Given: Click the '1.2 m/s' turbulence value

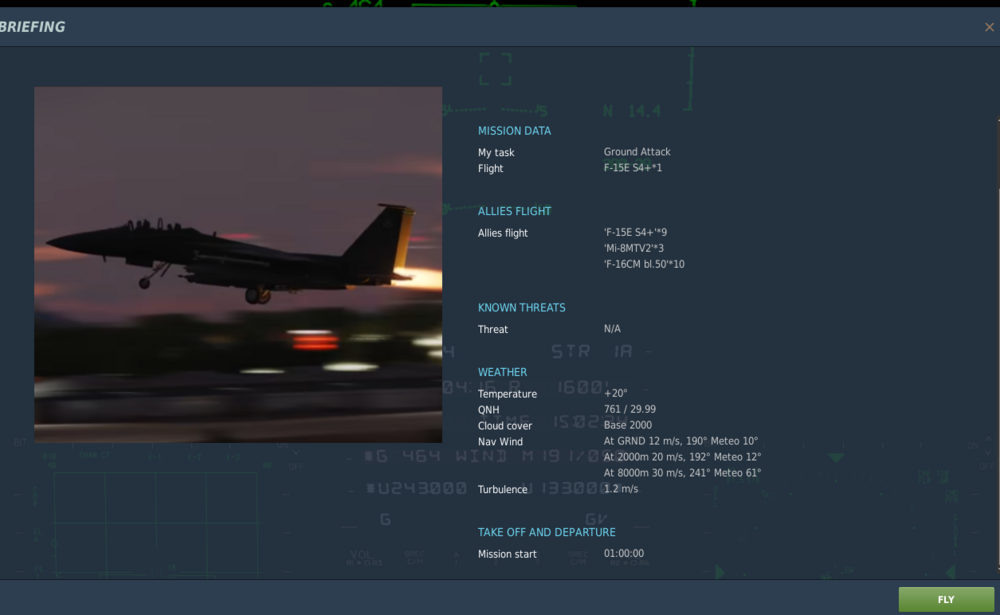Looking at the screenshot, I should 621,489.
